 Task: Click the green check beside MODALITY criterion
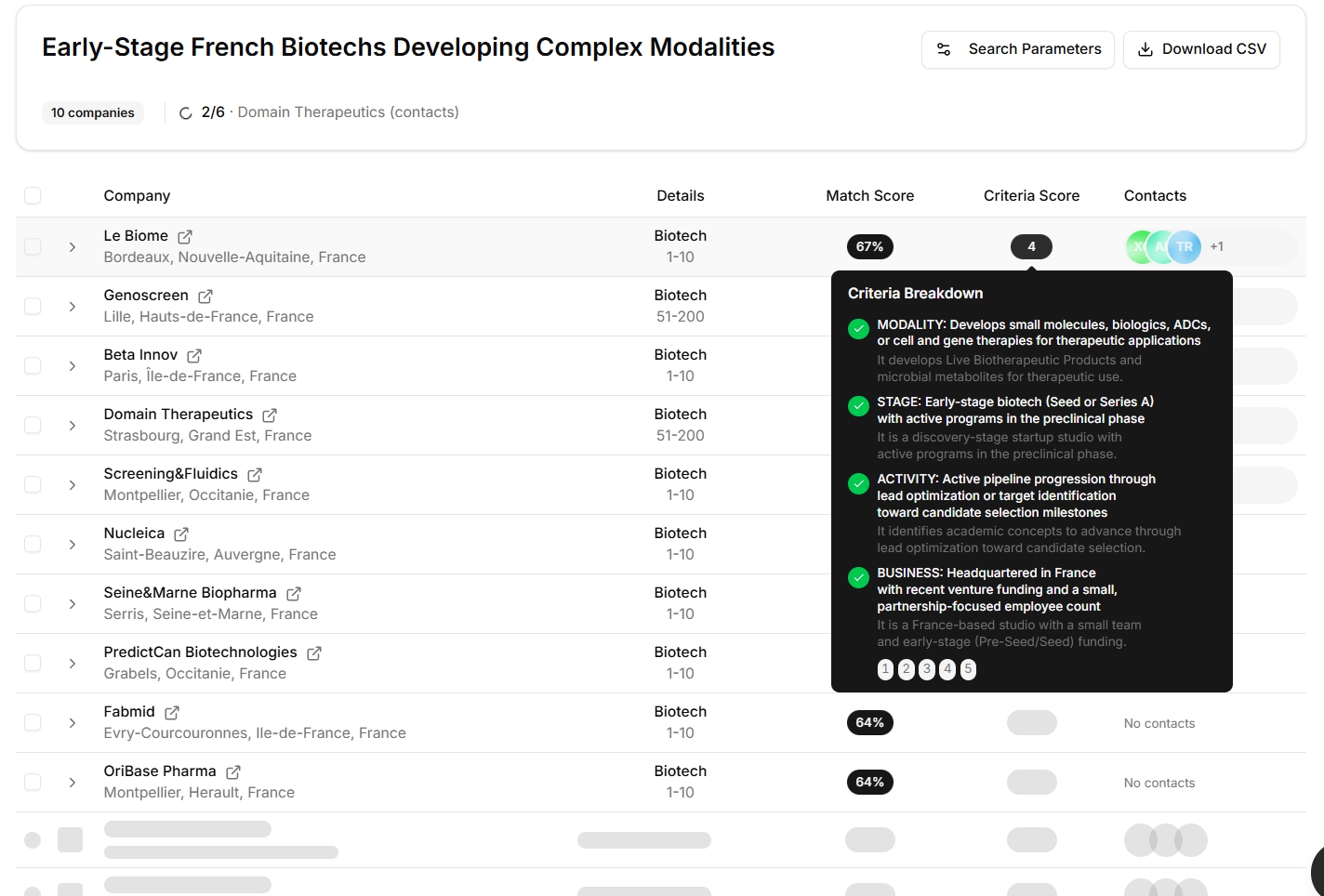click(x=857, y=328)
